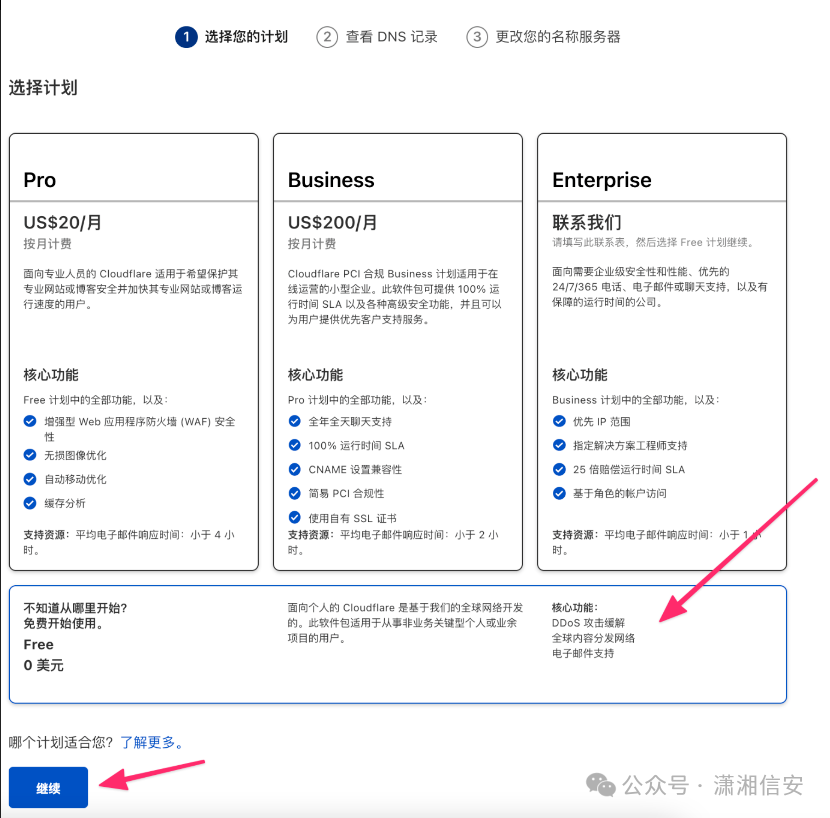Click the checkmark beside 无损图像优化
This screenshot has height=818, width=830.
coord(30,455)
